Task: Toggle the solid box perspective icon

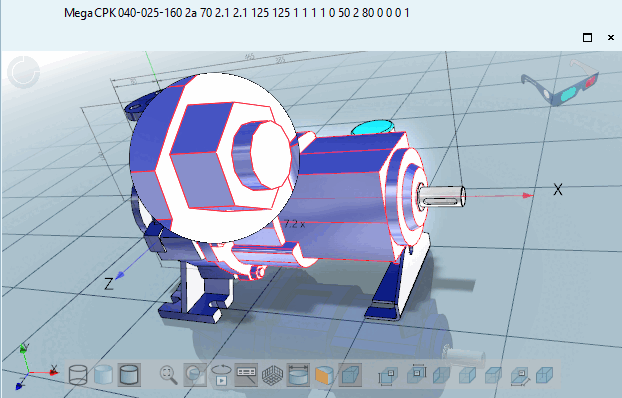Action: [x=350, y=375]
